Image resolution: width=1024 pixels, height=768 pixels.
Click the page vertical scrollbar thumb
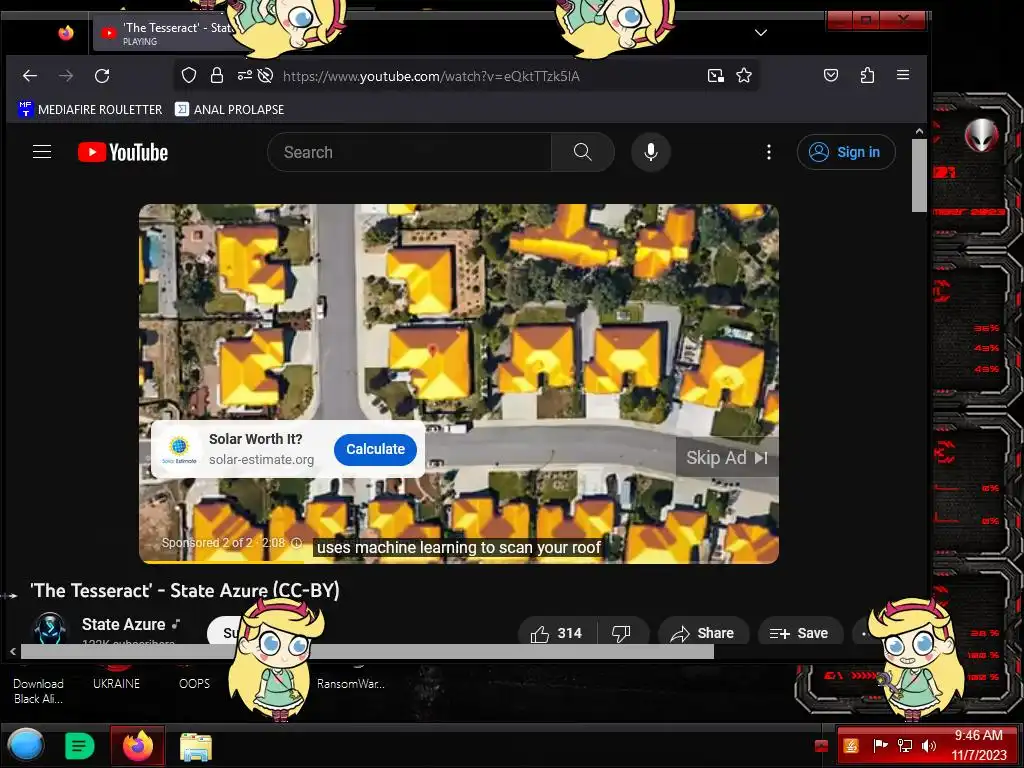click(919, 175)
